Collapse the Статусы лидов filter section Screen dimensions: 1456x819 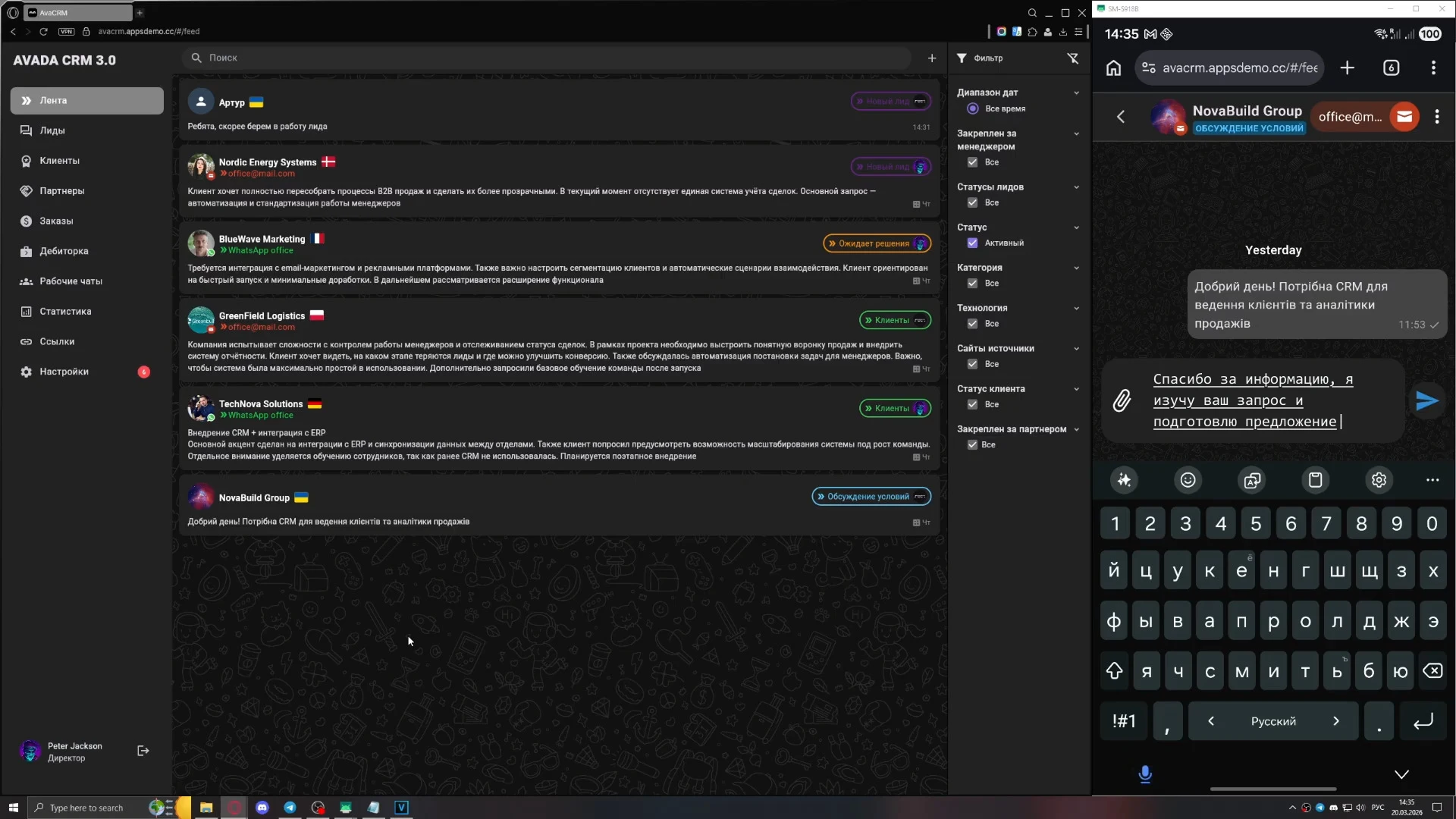pos(1076,187)
